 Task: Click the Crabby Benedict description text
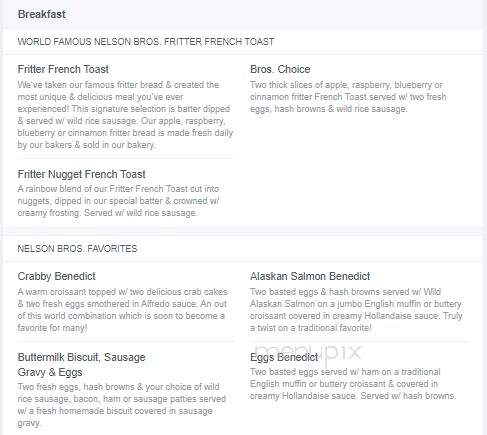pyautogui.click(x=122, y=310)
